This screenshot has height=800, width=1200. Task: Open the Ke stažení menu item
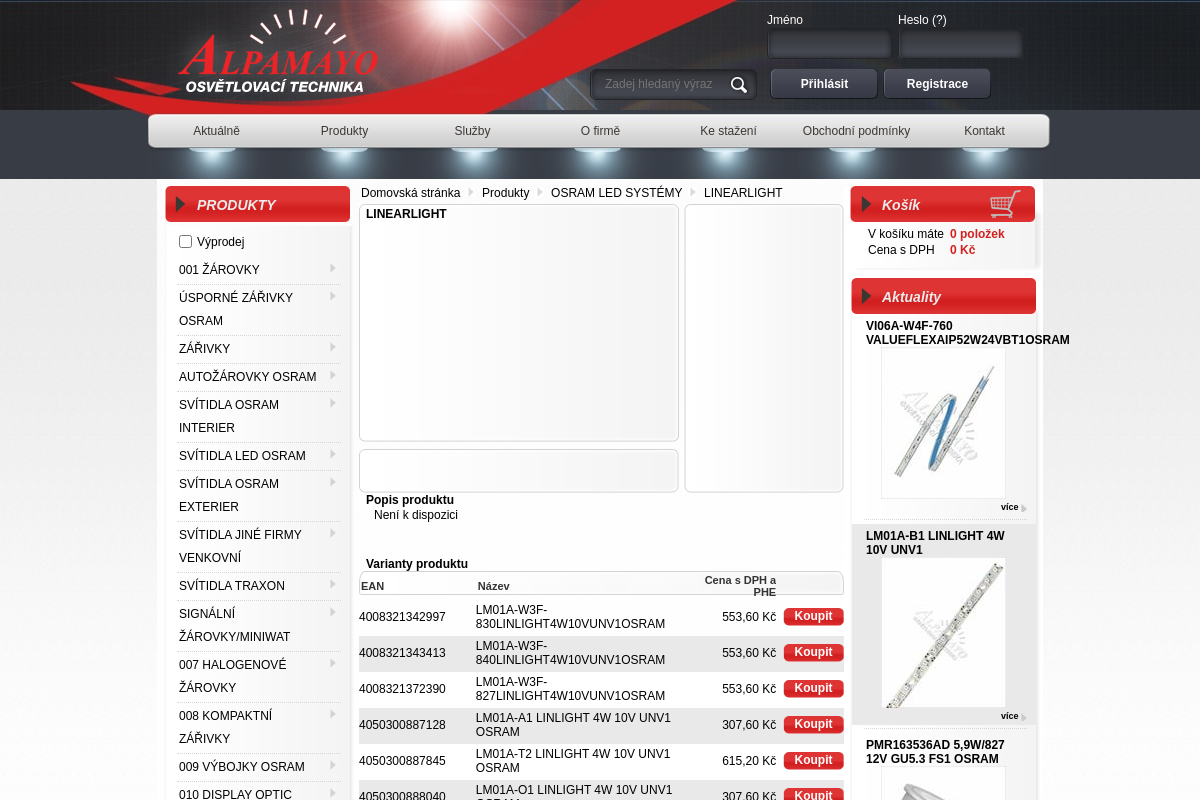[728, 131]
